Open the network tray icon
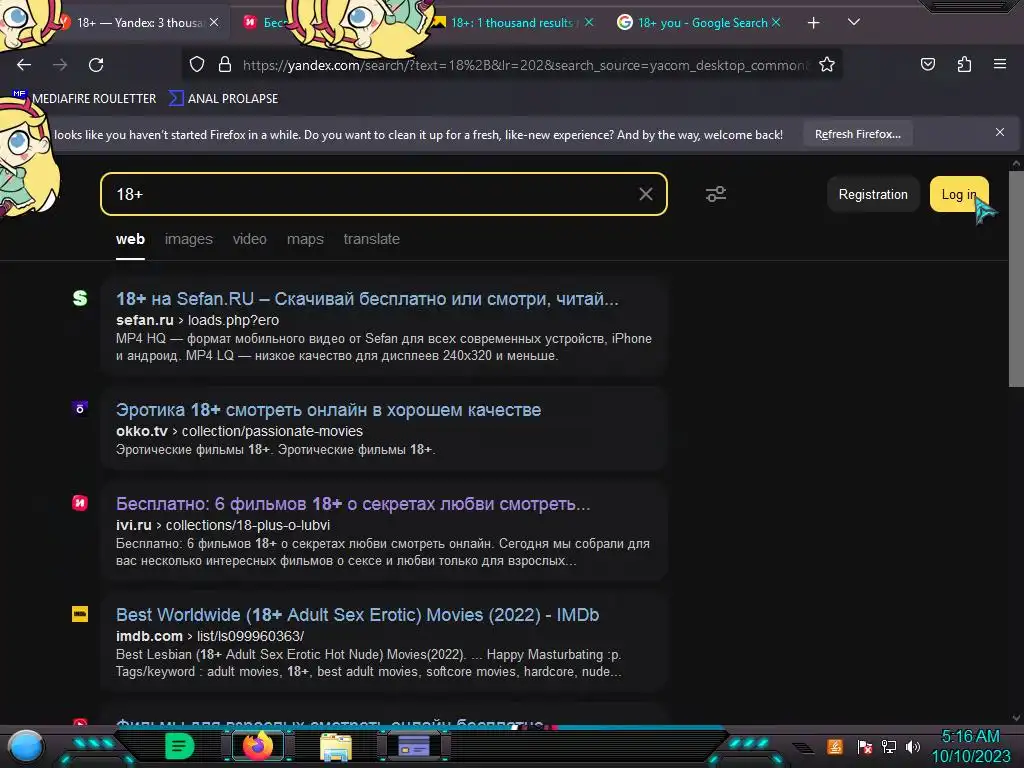The image size is (1024, 768). pyautogui.click(x=888, y=747)
